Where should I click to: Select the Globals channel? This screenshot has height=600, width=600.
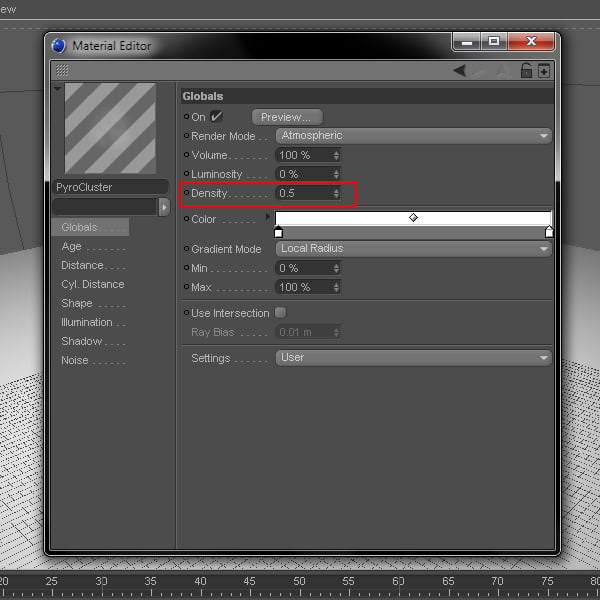[x=90, y=227]
